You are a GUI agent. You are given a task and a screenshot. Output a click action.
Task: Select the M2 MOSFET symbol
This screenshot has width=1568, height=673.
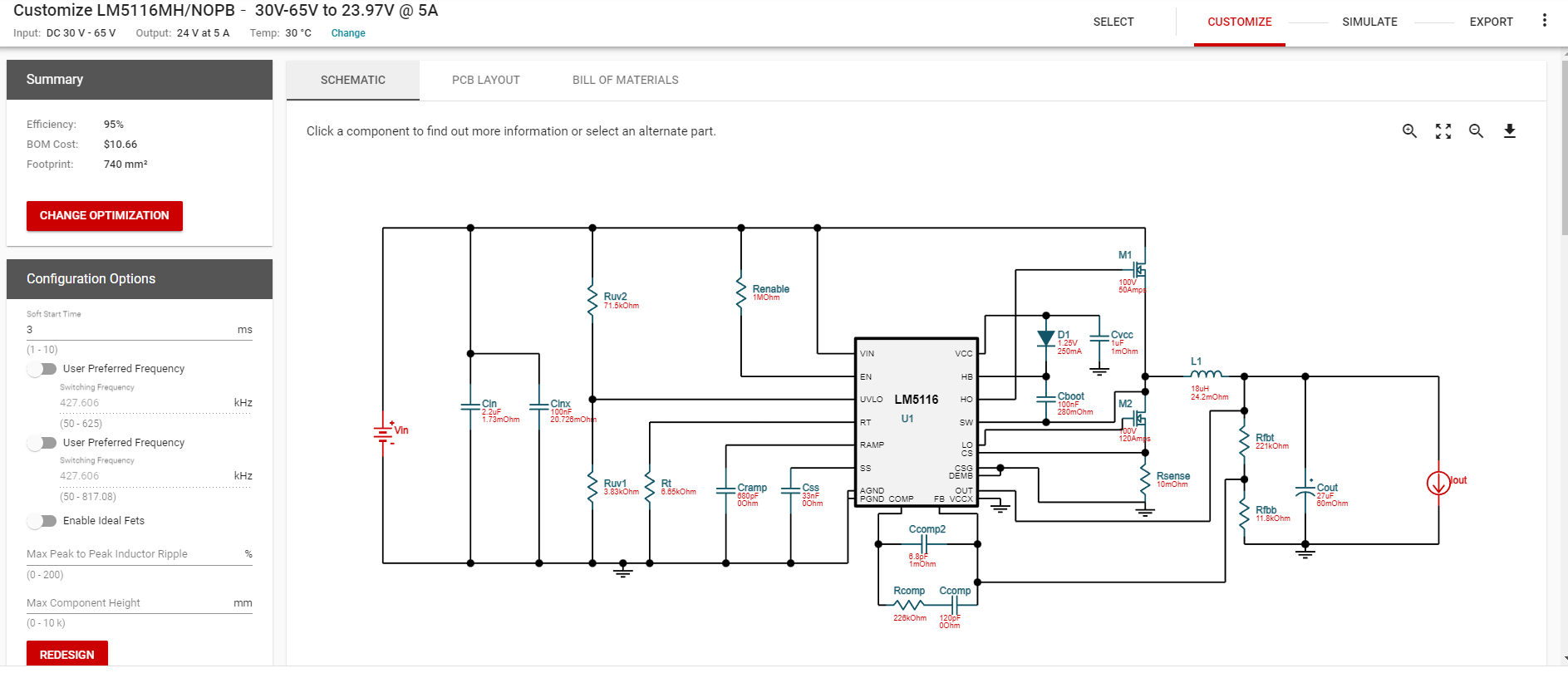click(x=1140, y=419)
